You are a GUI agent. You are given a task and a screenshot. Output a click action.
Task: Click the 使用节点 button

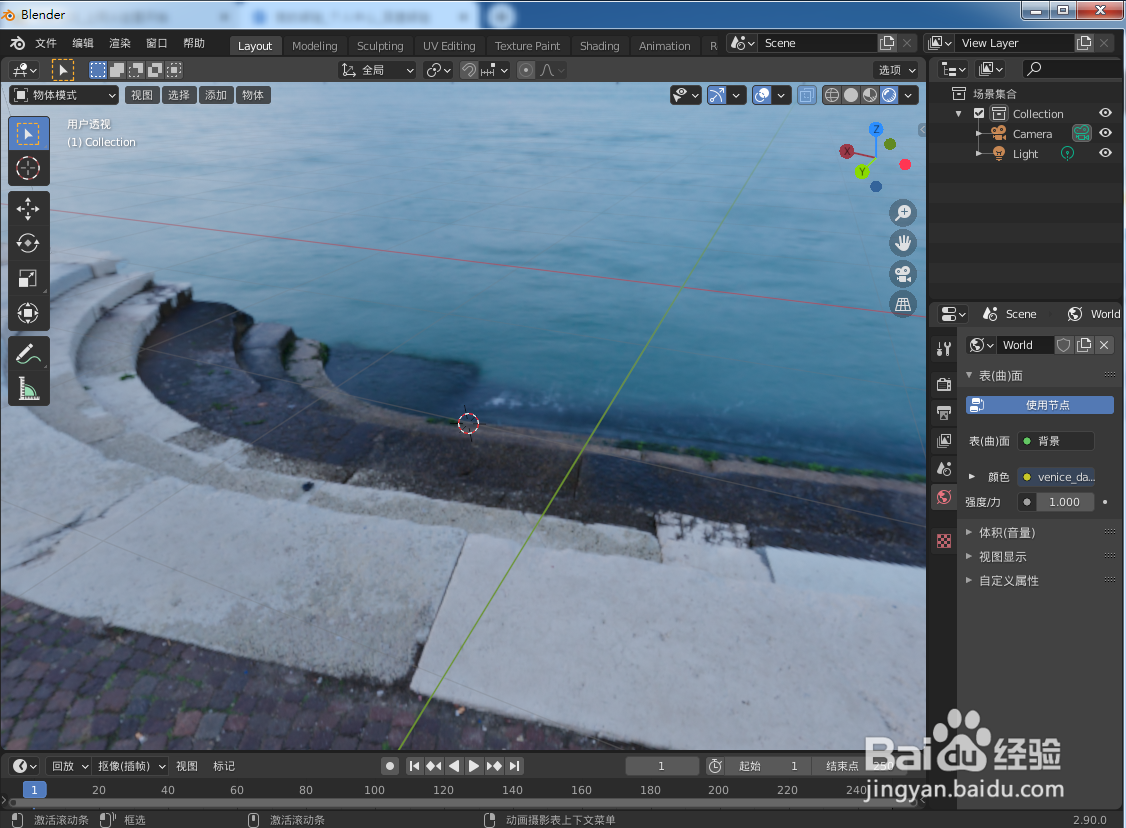[x=1040, y=404]
